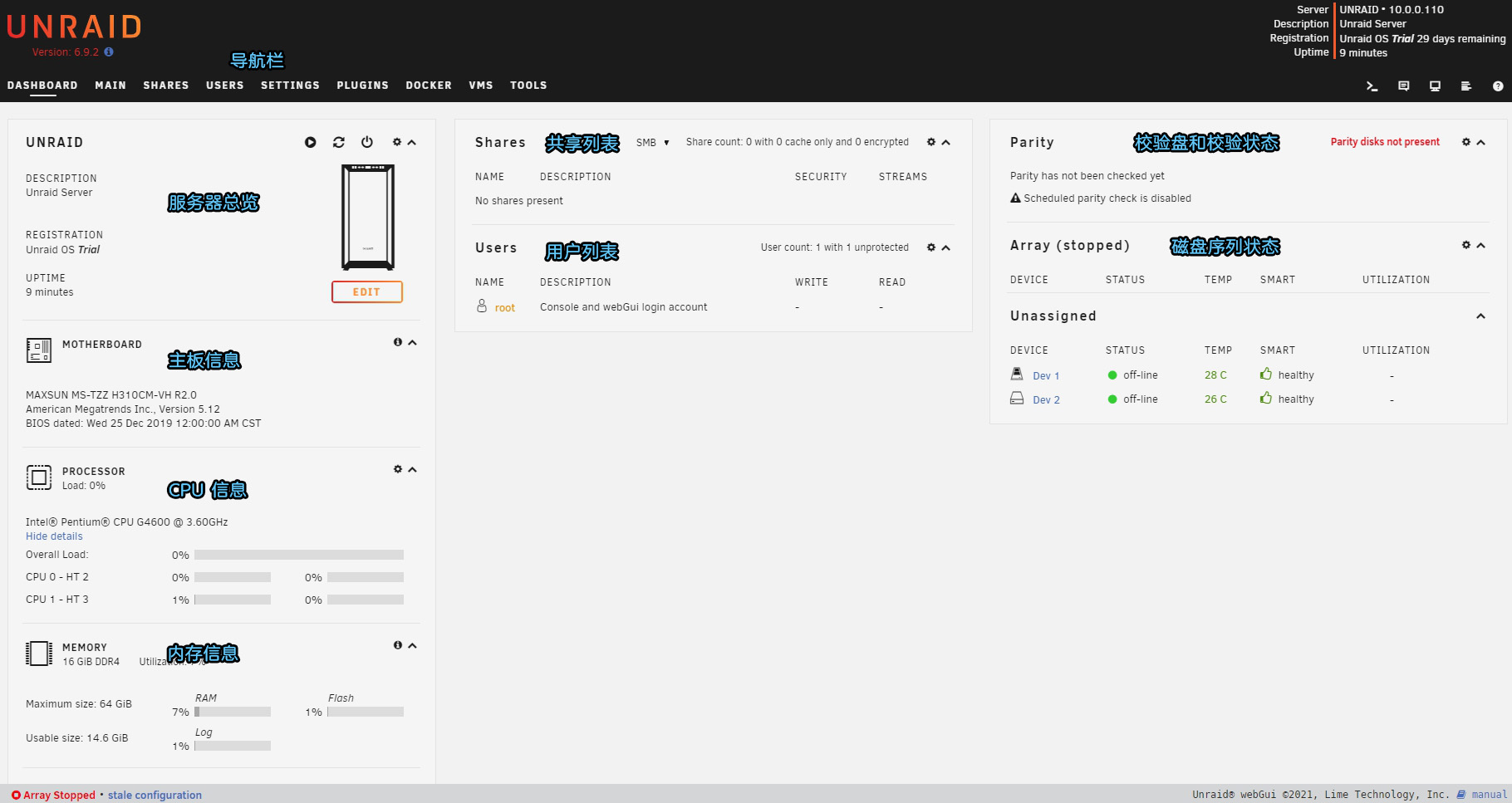Click the Start array play icon

[310, 142]
